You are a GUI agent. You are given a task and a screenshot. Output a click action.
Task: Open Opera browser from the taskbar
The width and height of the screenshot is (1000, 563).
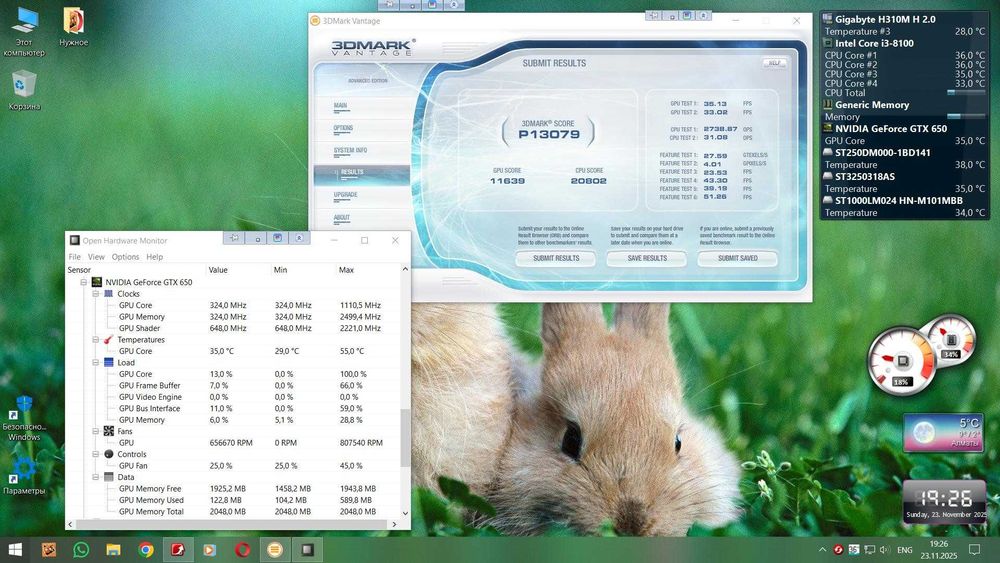point(242,550)
